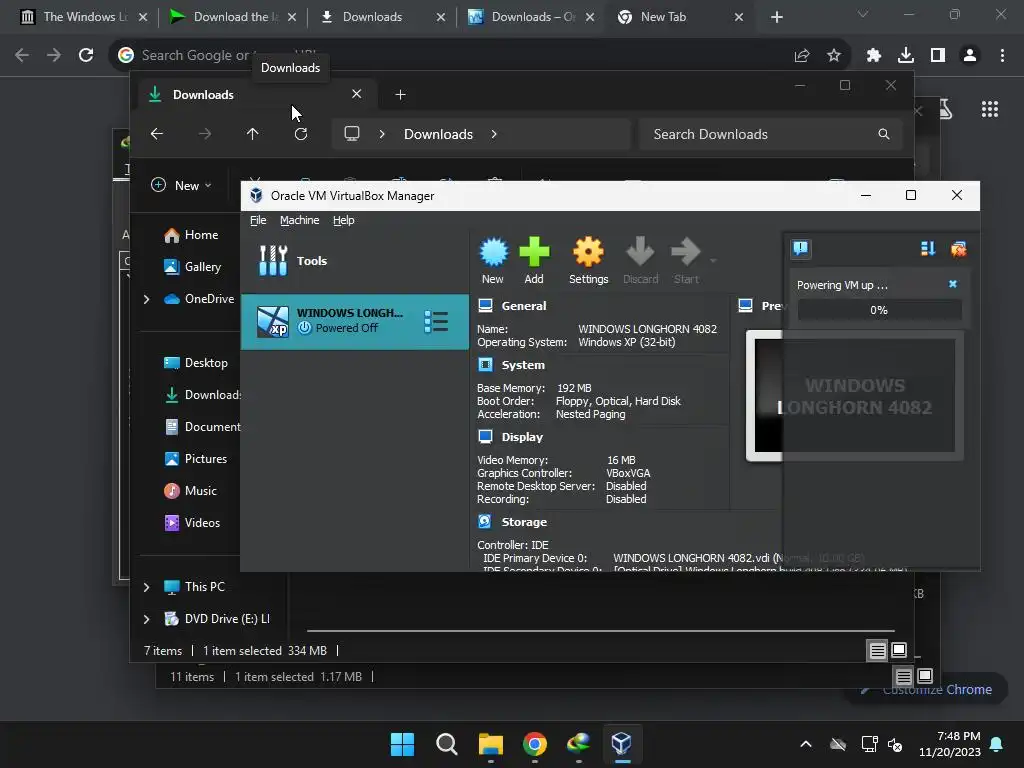Viewport: 1024px width, 768px height.
Task: Open the WINDOWS LONGHORN machine tools menu icon
Action: point(436,321)
